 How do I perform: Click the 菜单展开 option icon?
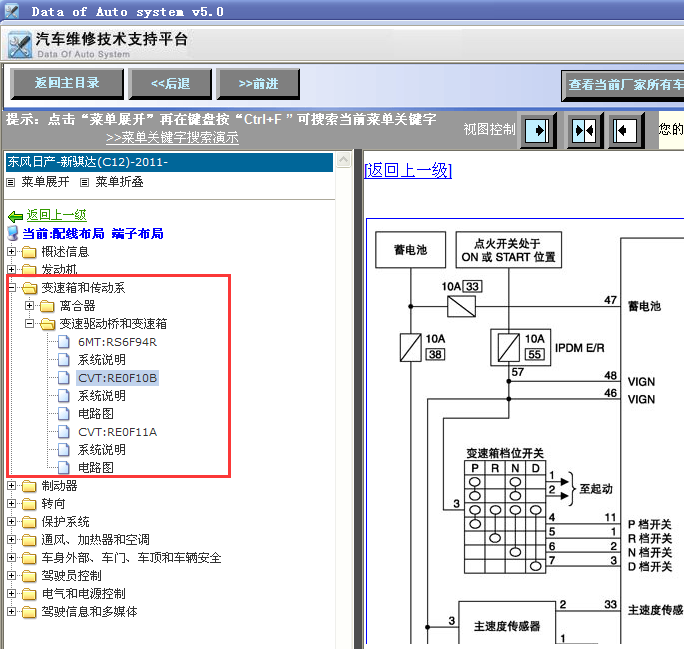point(11,182)
